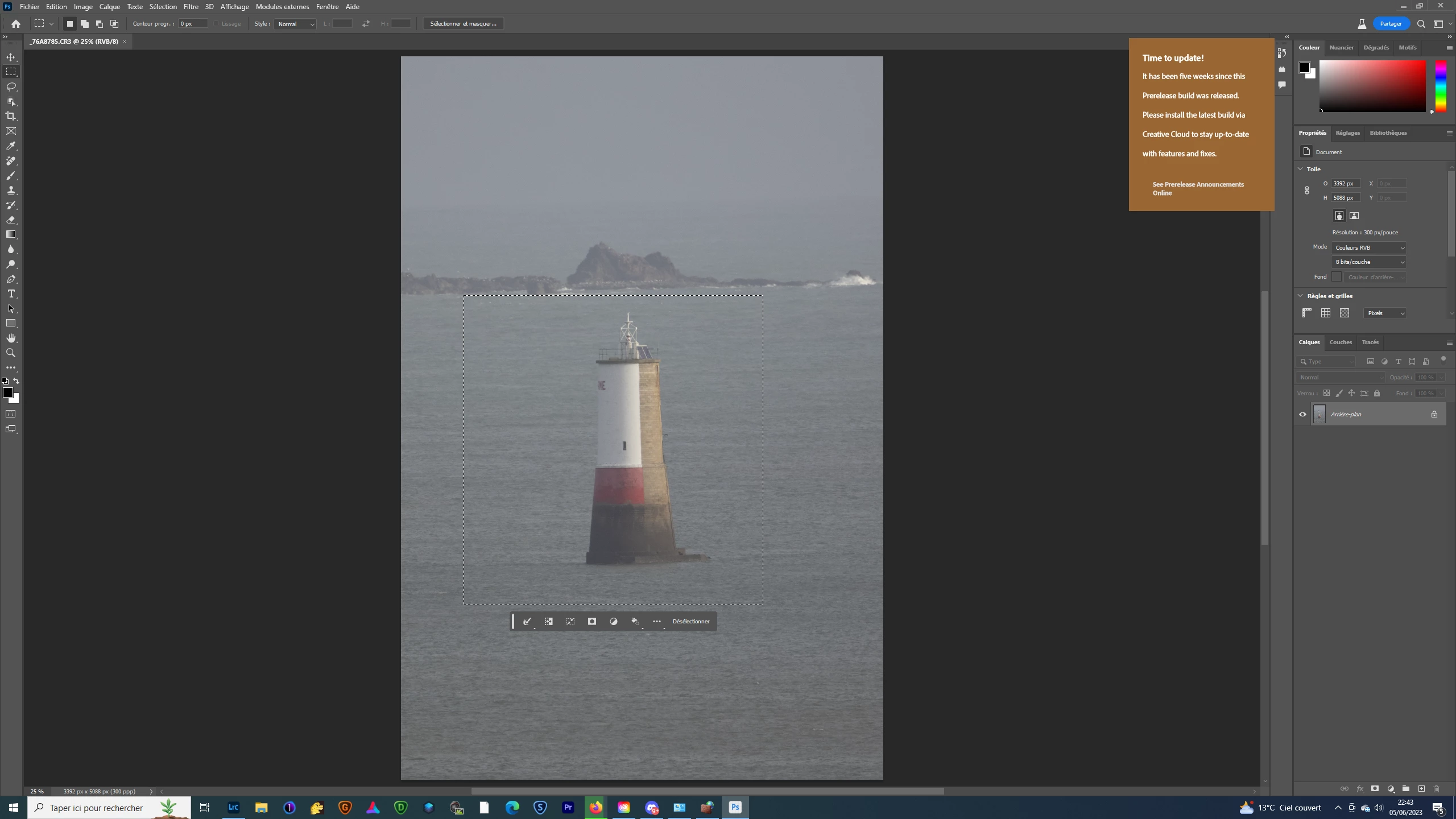Toggle the canvas width-height link icon
The image size is (1456, 819).
(1307, 191)
